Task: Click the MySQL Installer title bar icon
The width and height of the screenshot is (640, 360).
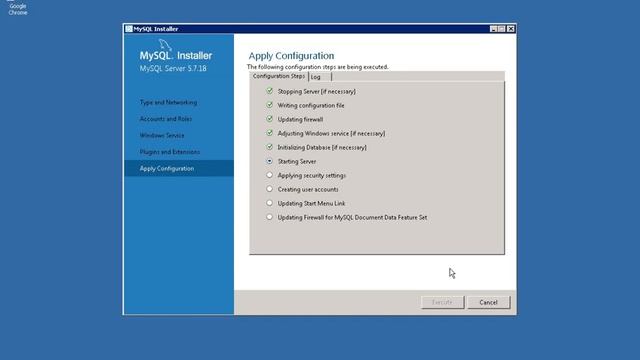Action: tap(129, 29)
